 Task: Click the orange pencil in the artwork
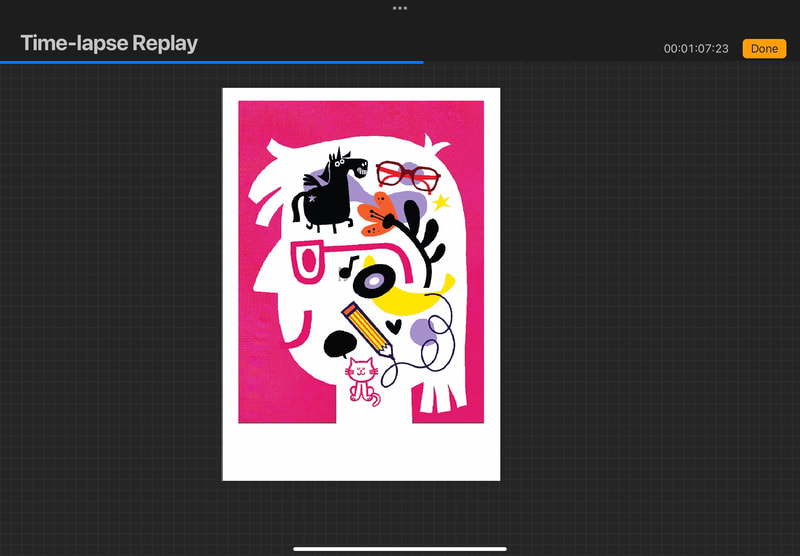(x=367, y=328)
